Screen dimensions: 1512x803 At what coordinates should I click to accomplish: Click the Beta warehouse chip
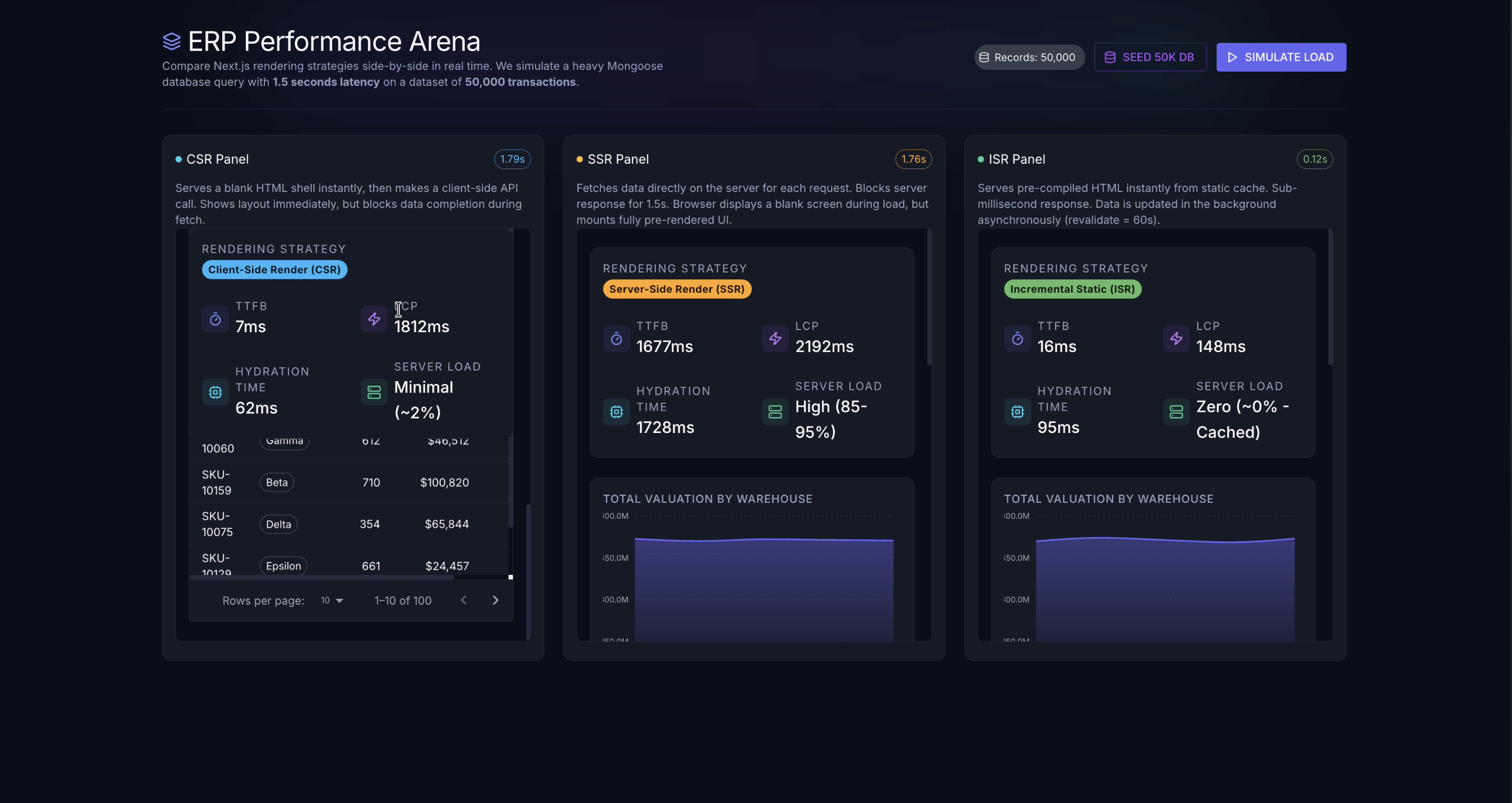[x=277, y=482]
